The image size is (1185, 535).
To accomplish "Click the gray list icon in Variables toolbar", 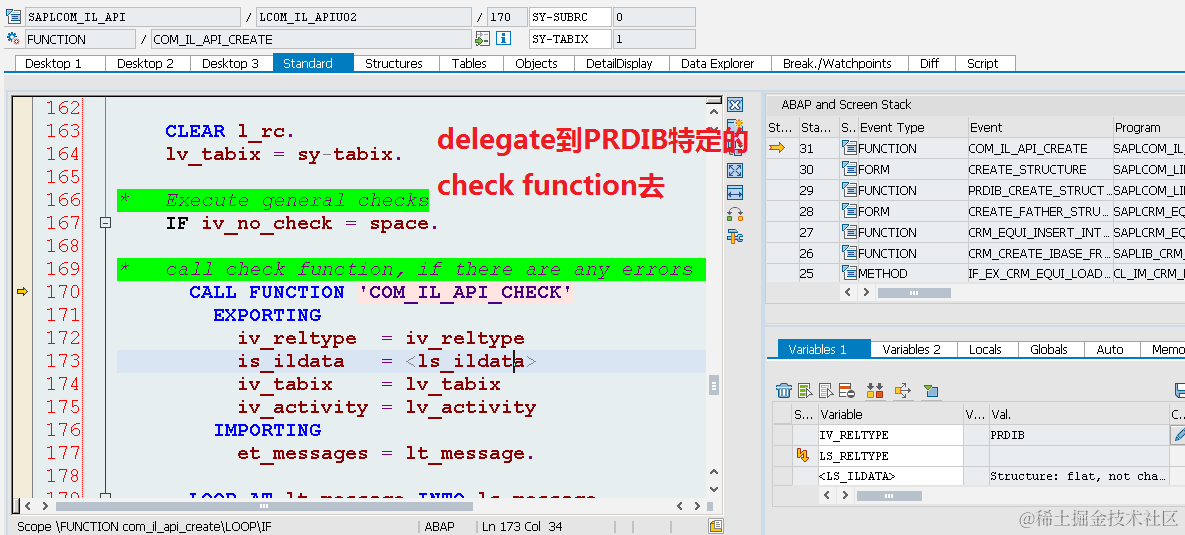I will tap(825, 391).
